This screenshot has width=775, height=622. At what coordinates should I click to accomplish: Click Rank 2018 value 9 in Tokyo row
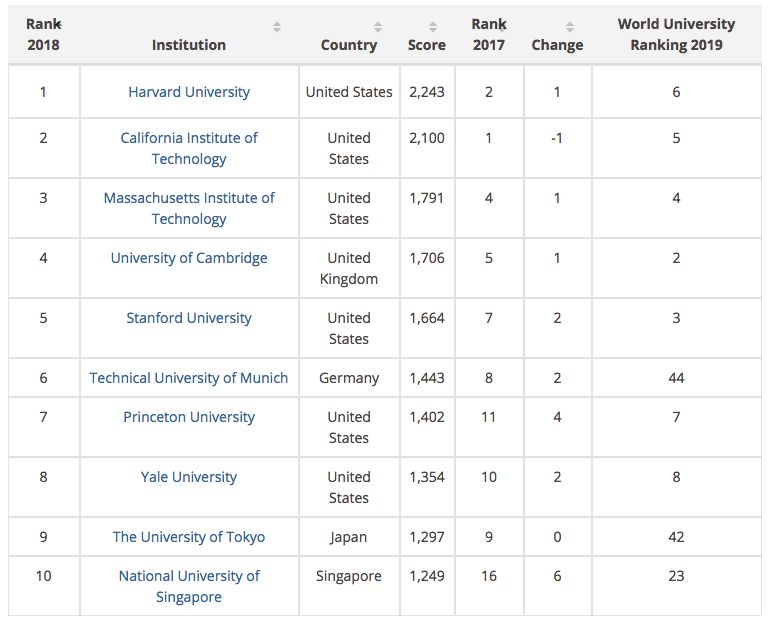tap(43, 537)
